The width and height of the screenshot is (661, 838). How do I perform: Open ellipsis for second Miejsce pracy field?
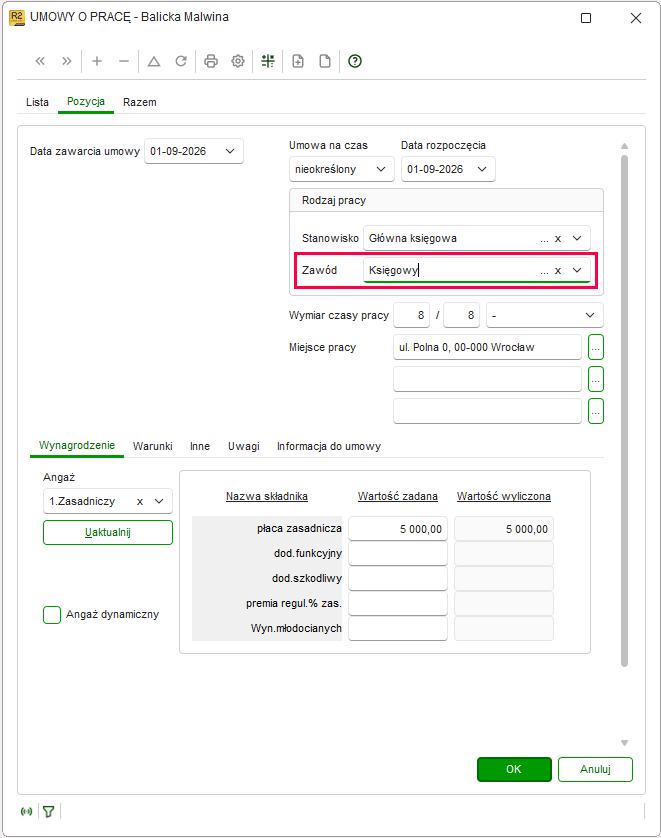click(596, 379)
